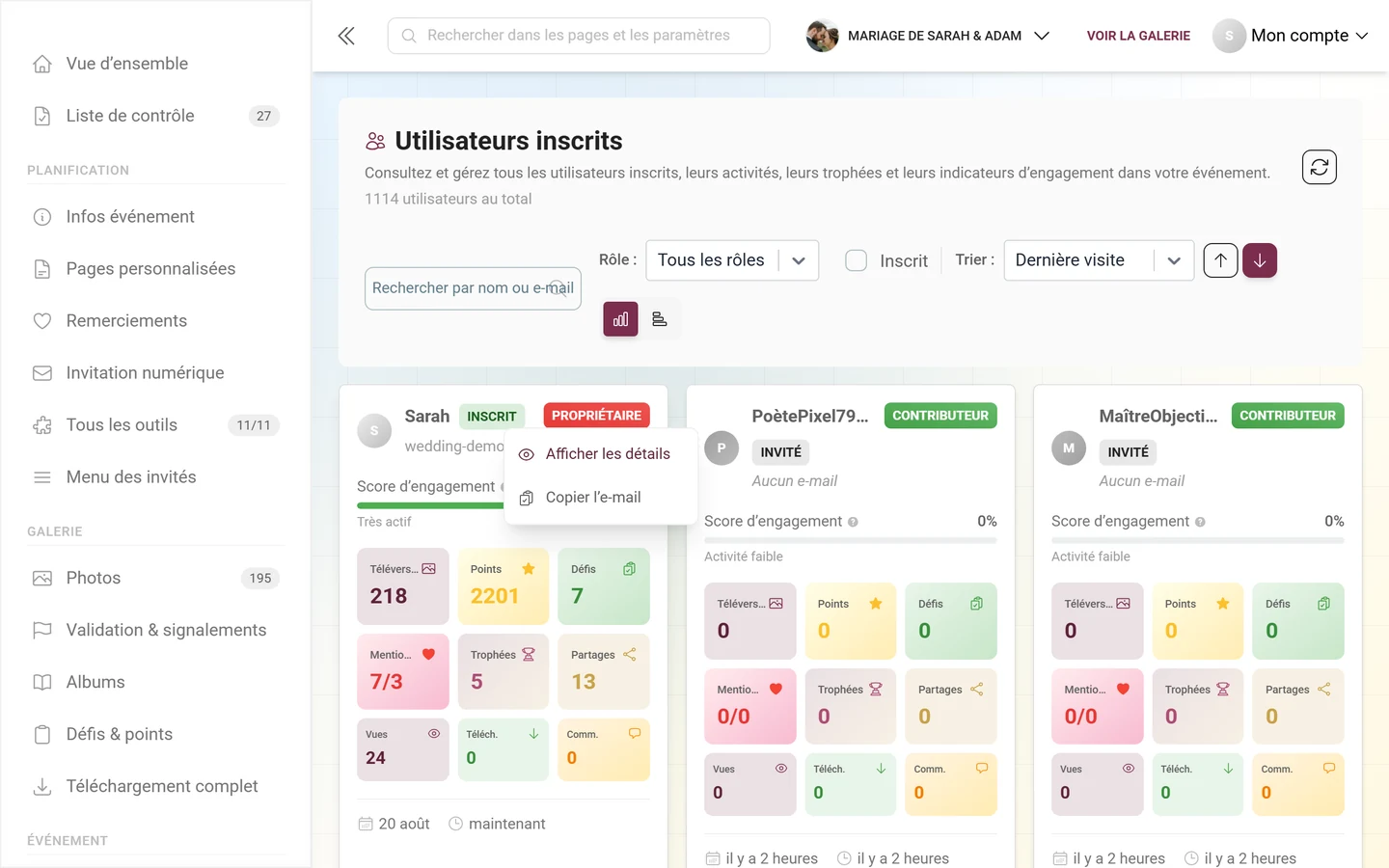Expand the Mariage de Sarah & Adam event selector
Image resolution: width=1389 pixels, height=868 pixels.
(928, 36)
